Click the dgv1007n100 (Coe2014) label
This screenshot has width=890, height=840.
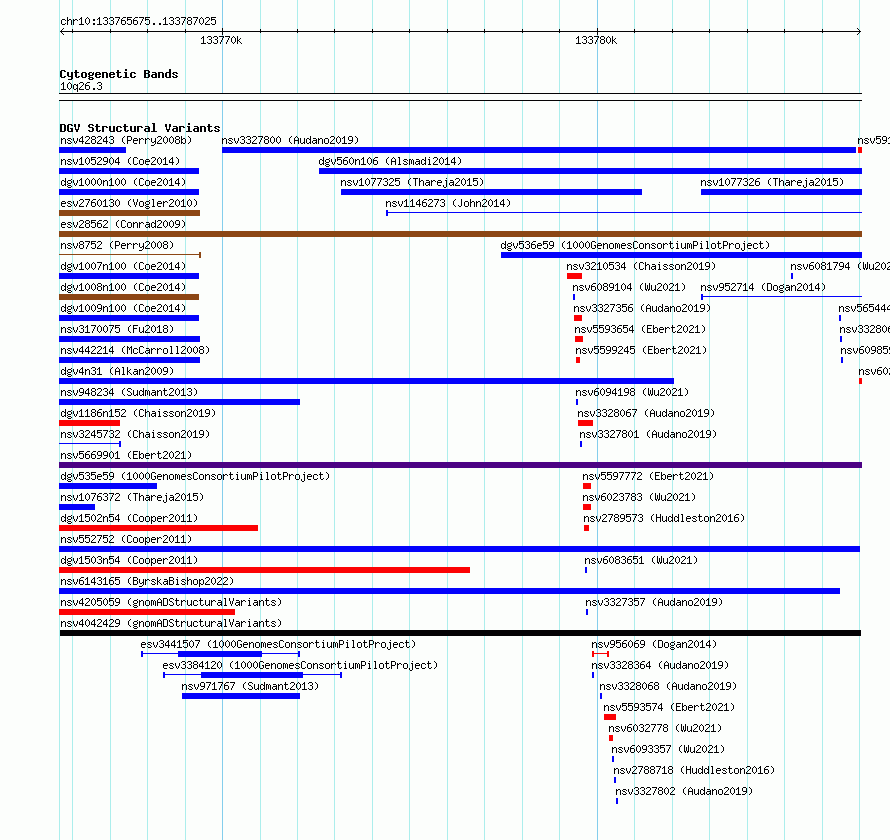tap(123, 266)
